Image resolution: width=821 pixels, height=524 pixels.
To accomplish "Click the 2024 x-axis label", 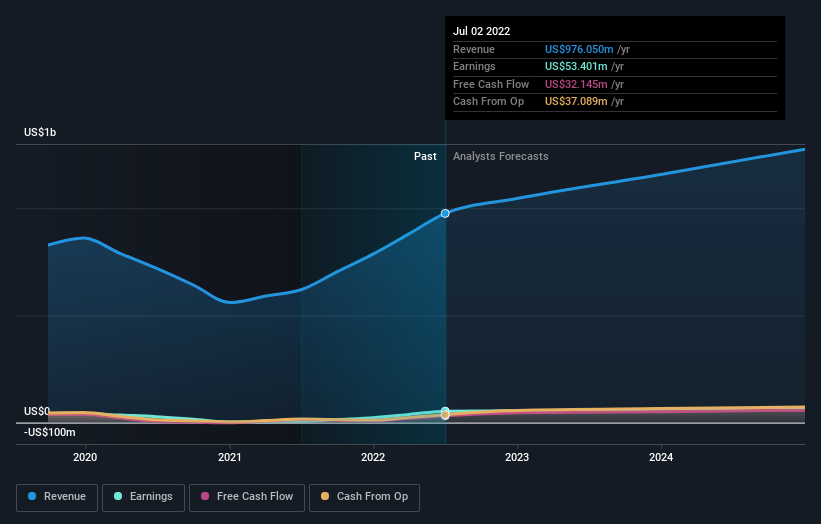I will pyautogui.click(x=661, y=458).
